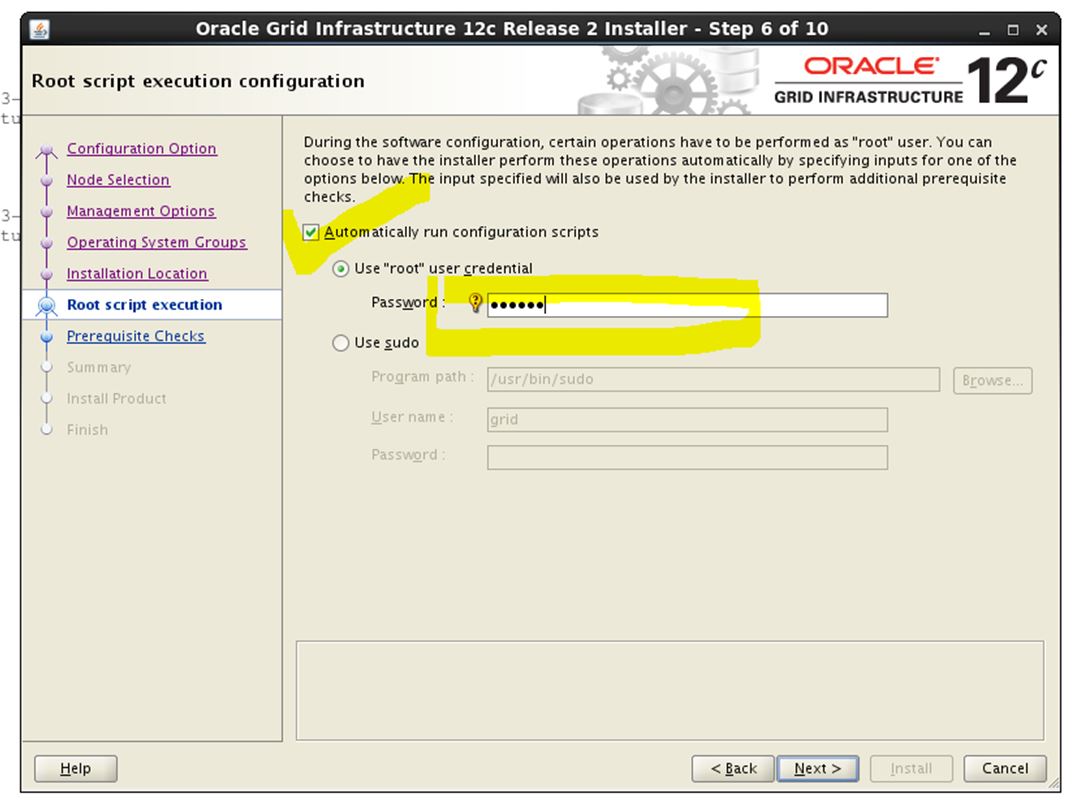Select Use "root" user credential option
The image size is (1077, 807).
coord(341,269)
